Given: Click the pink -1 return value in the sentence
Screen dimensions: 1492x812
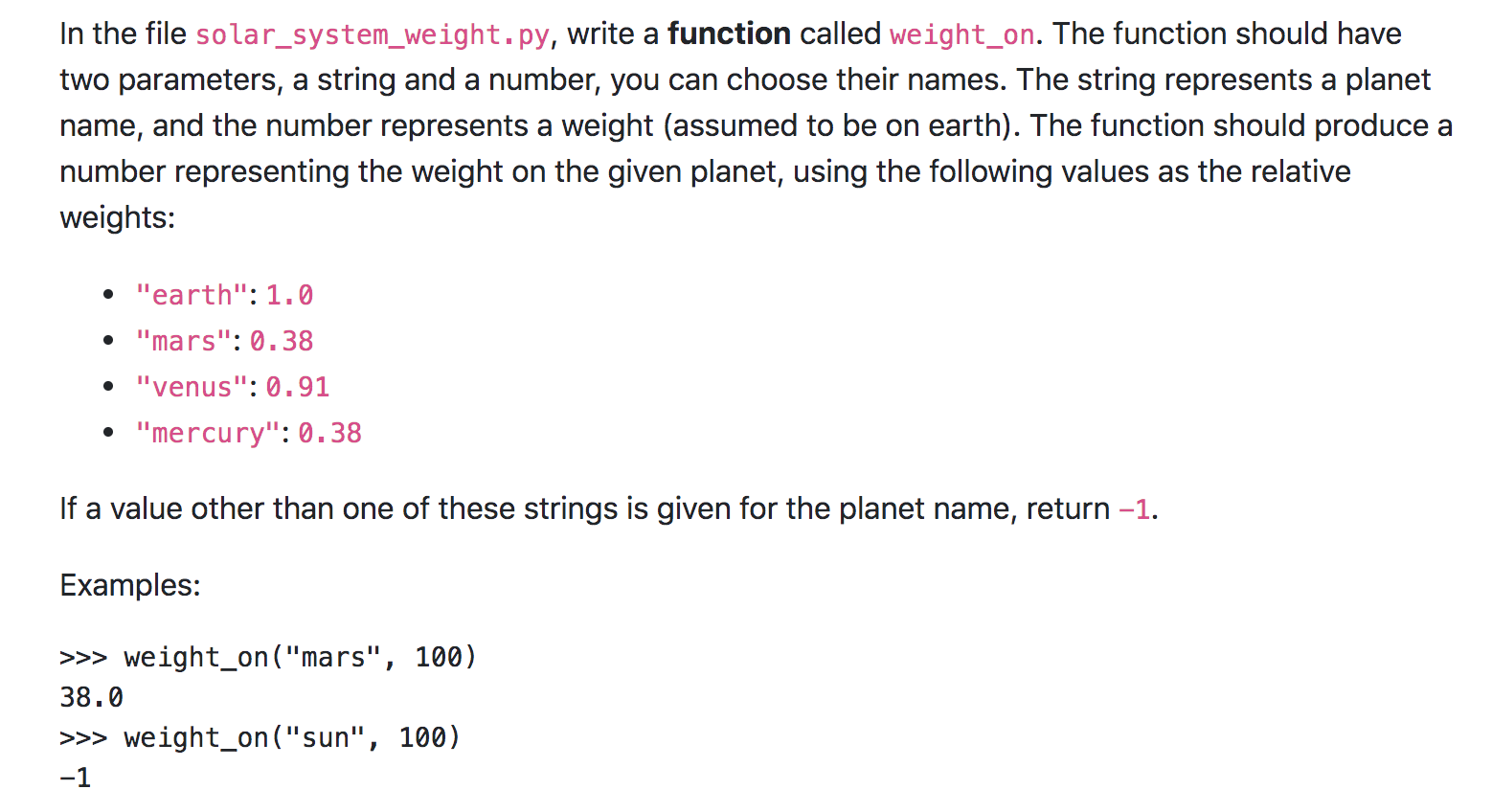Looking at the screenshot, I should click(1135, 508).
